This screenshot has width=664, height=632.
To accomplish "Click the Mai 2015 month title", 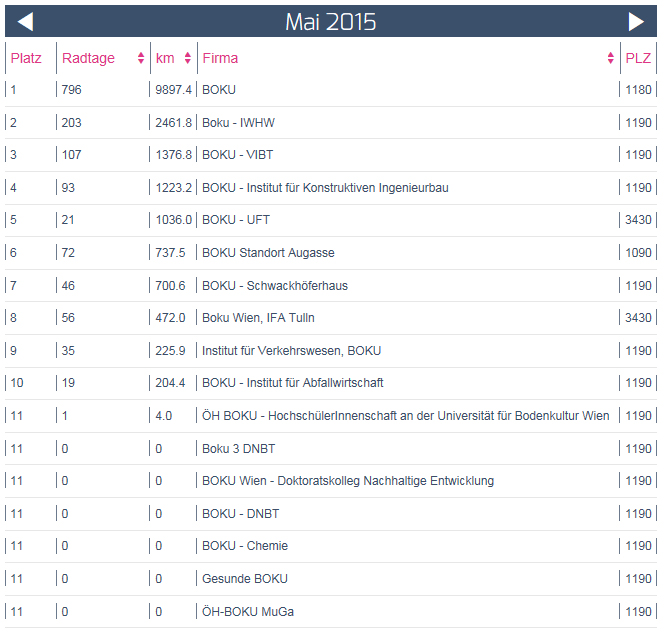I will (331, 22).
